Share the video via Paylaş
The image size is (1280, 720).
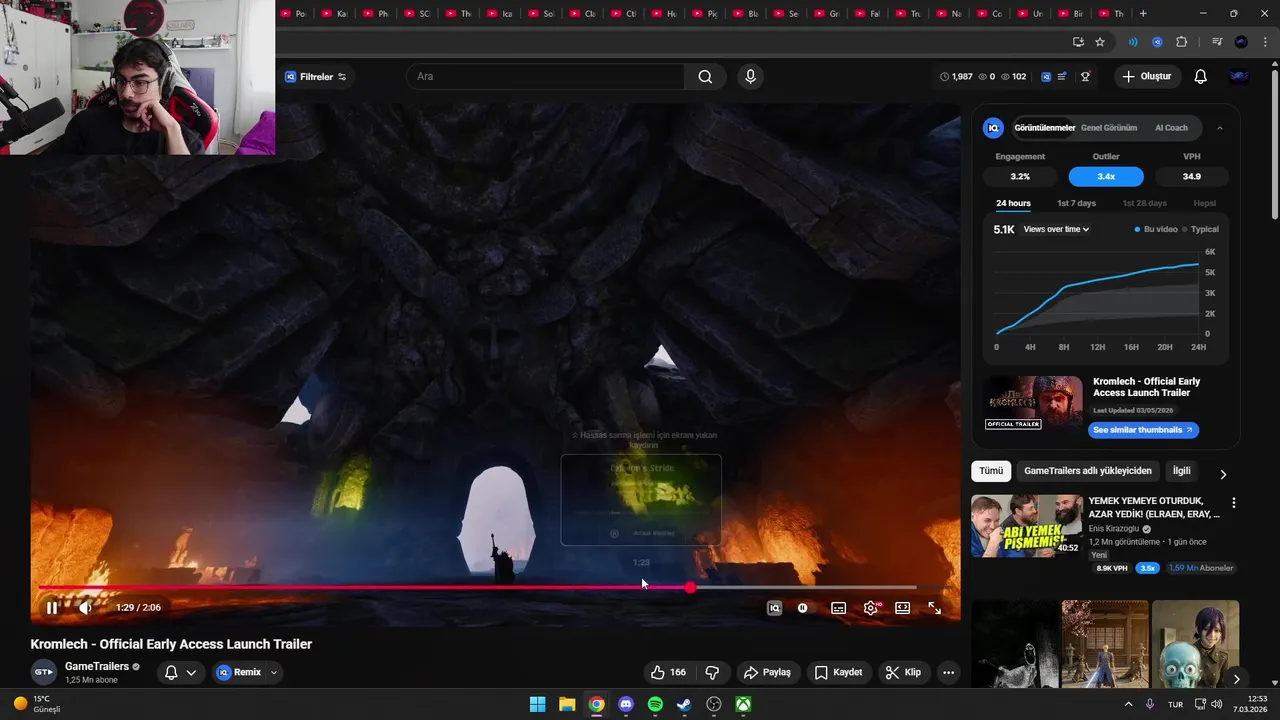pyautogui.click(x=767, y=672)
